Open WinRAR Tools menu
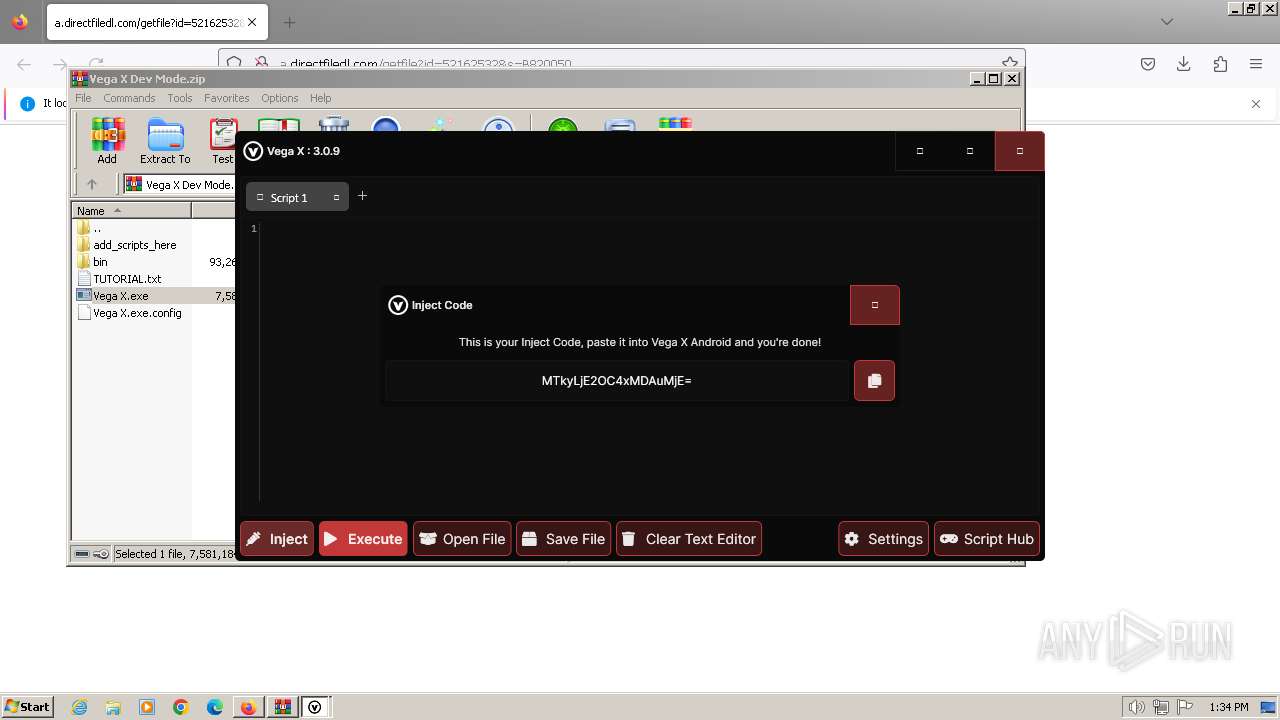The image size is (1280, 720). click(x=180, y=98)
